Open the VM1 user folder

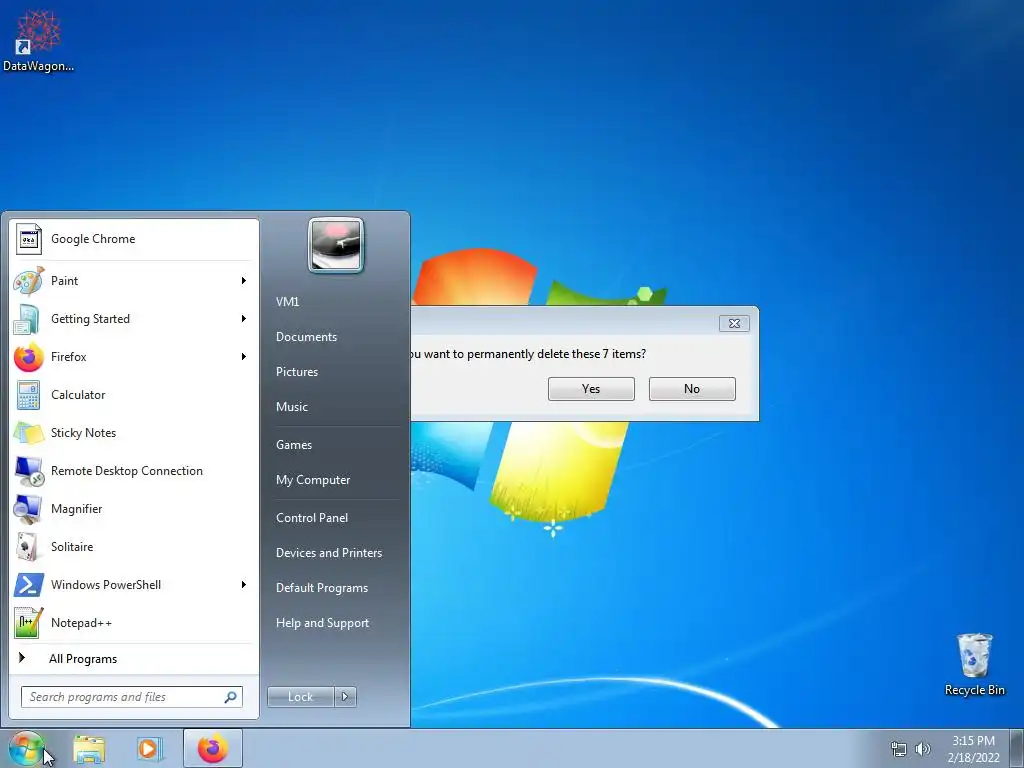(x=287, y=302)
